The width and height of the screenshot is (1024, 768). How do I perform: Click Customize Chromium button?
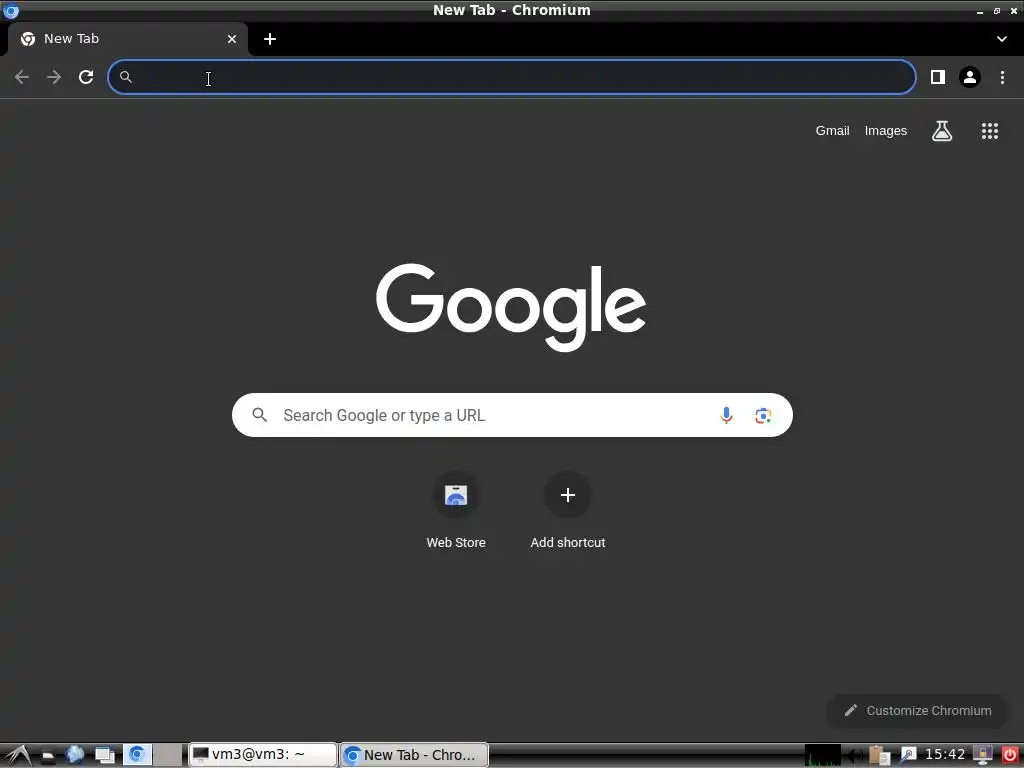click(918, 711)
